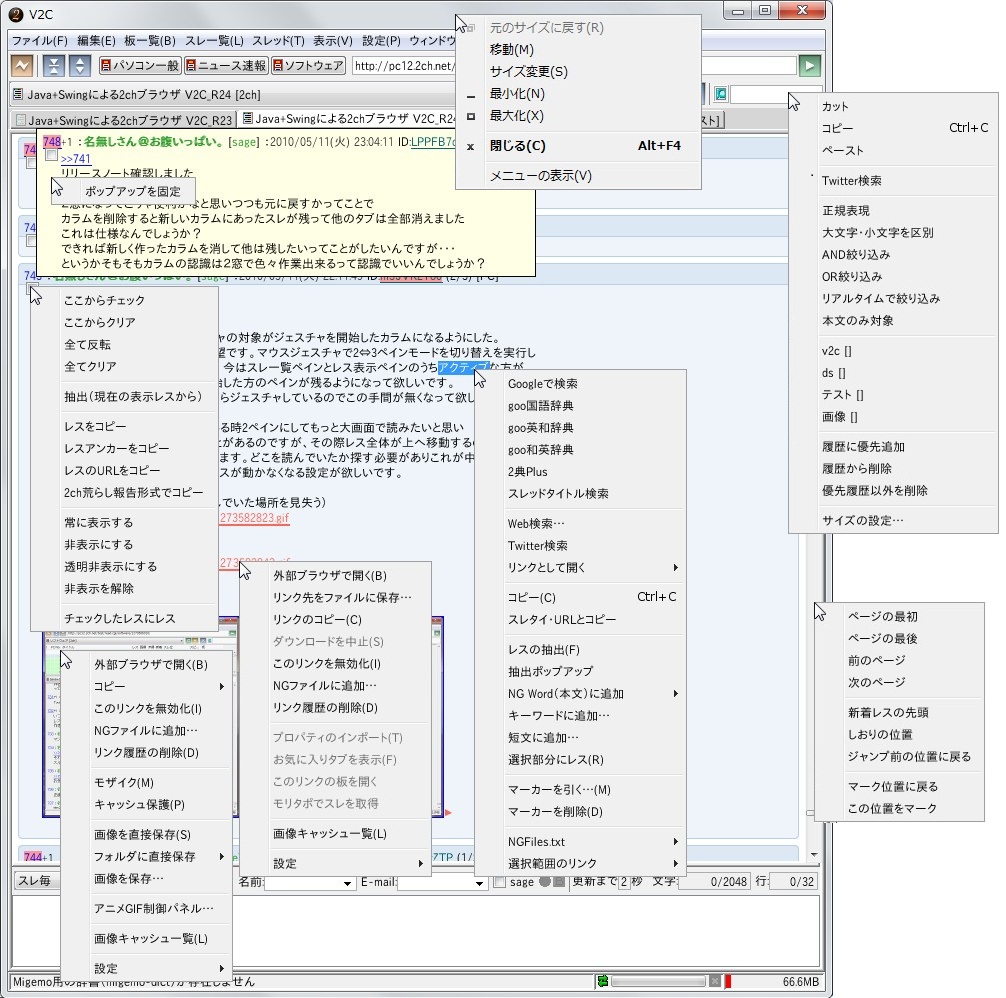Click the orange graph icon in toolbar
This screenshot has height=998, width=1006.
(x=22, y=66)
